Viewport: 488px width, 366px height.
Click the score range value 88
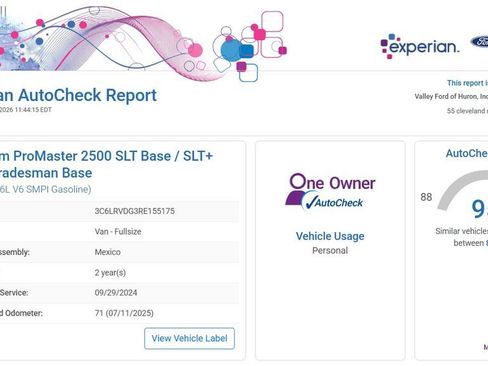pos(426,197)
